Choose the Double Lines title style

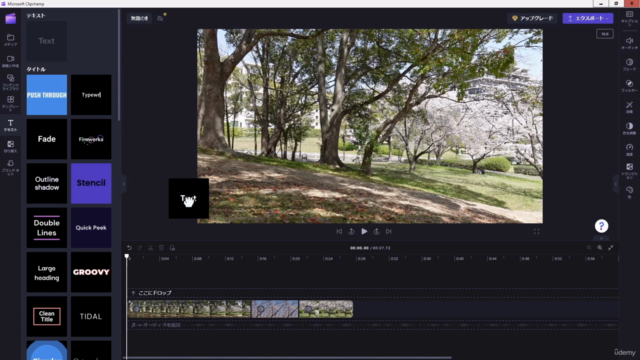(x=47, y=228)
